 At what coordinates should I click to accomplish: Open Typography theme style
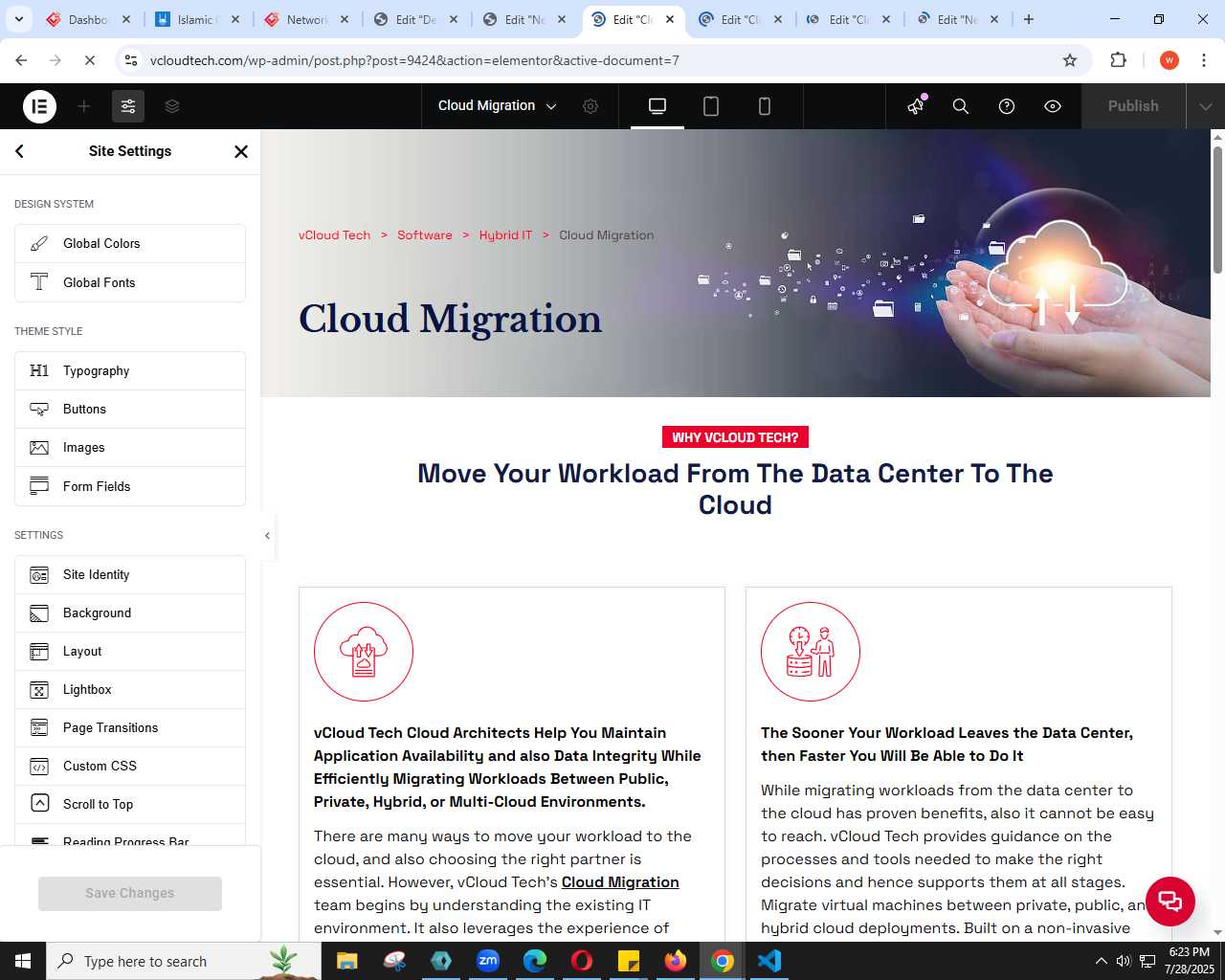point(130,371)
